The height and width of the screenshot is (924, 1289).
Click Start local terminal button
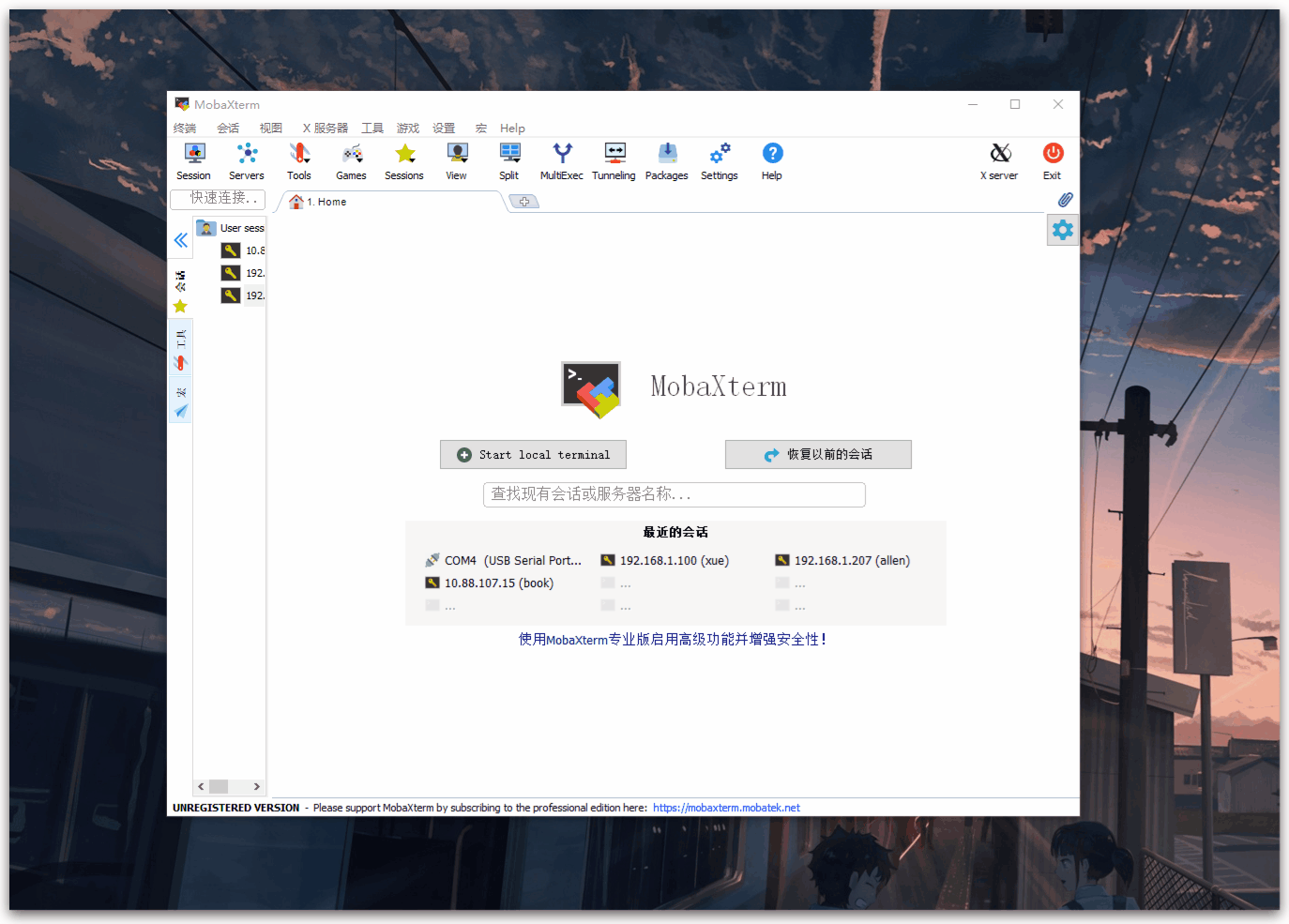[x=533, y=455]
